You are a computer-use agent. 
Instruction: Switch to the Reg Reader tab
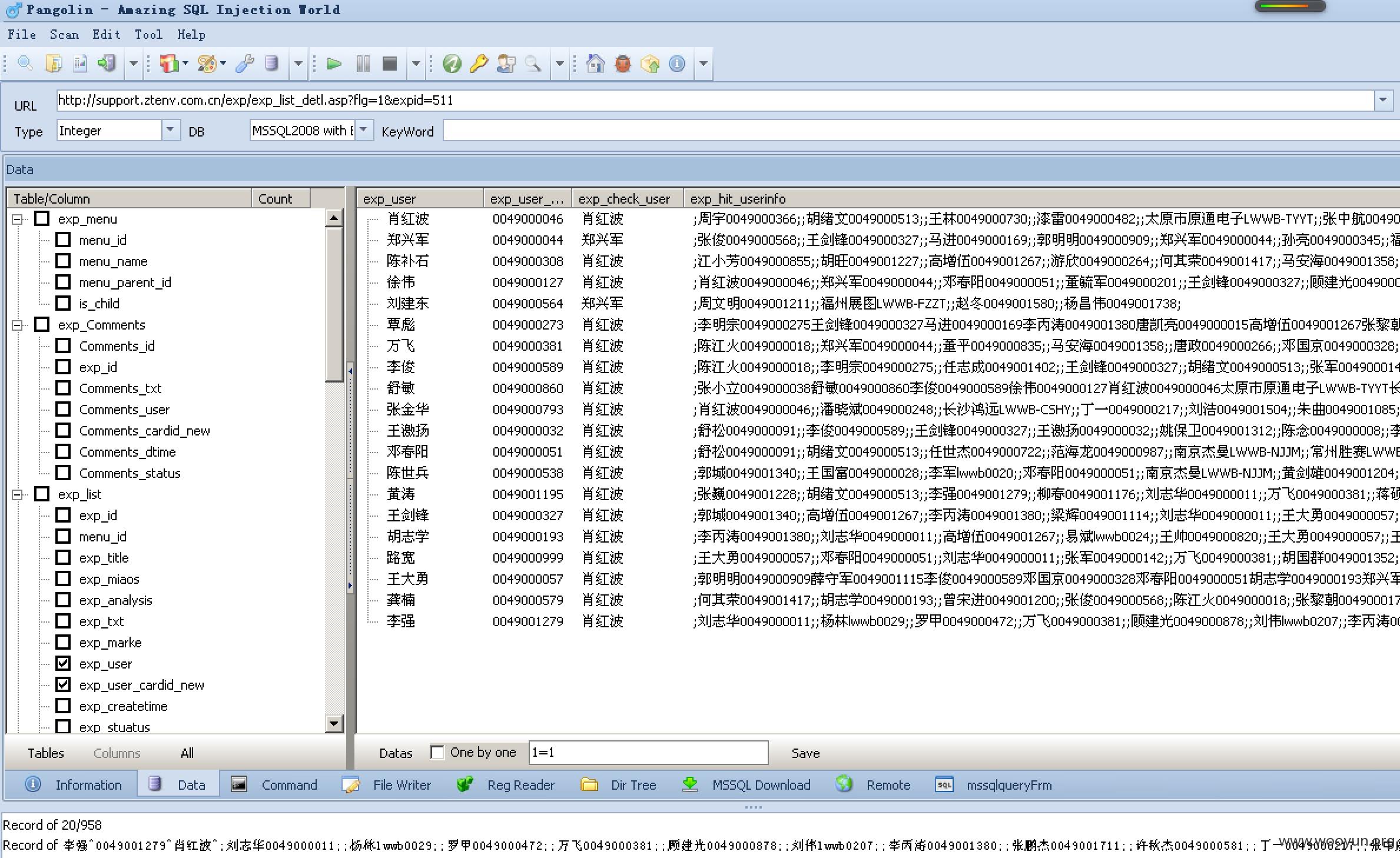(505, 784)
